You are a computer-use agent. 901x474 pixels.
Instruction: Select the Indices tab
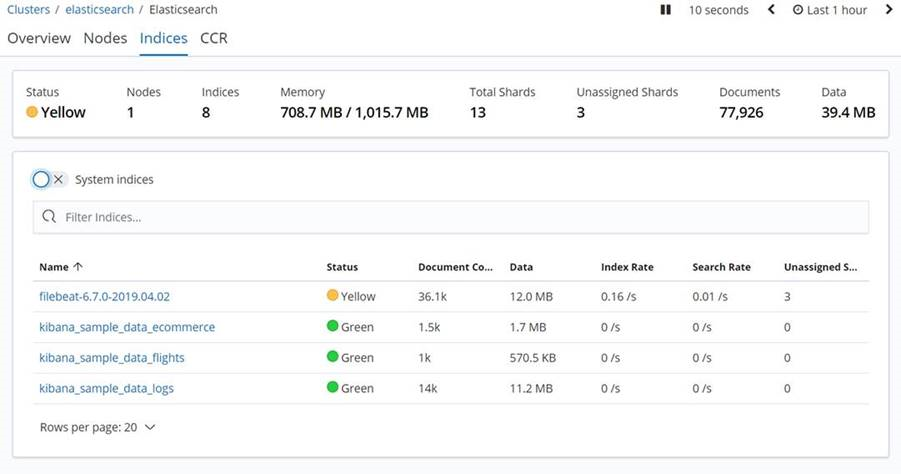(x=164, y=38)
